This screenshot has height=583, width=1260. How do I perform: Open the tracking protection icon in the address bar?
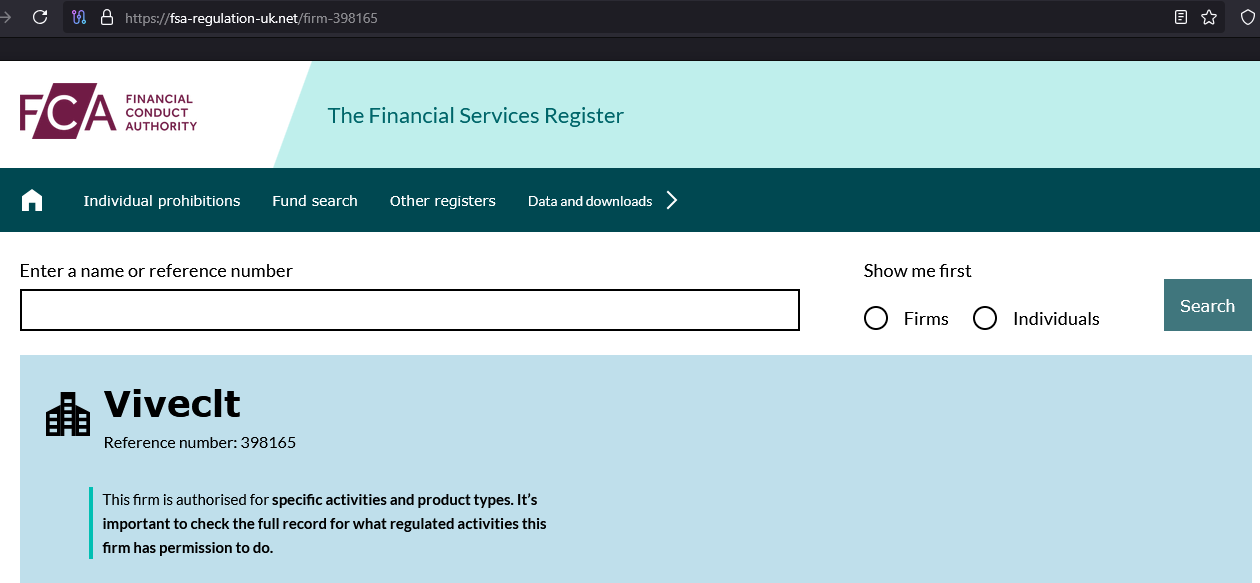[x=80, y=18]
